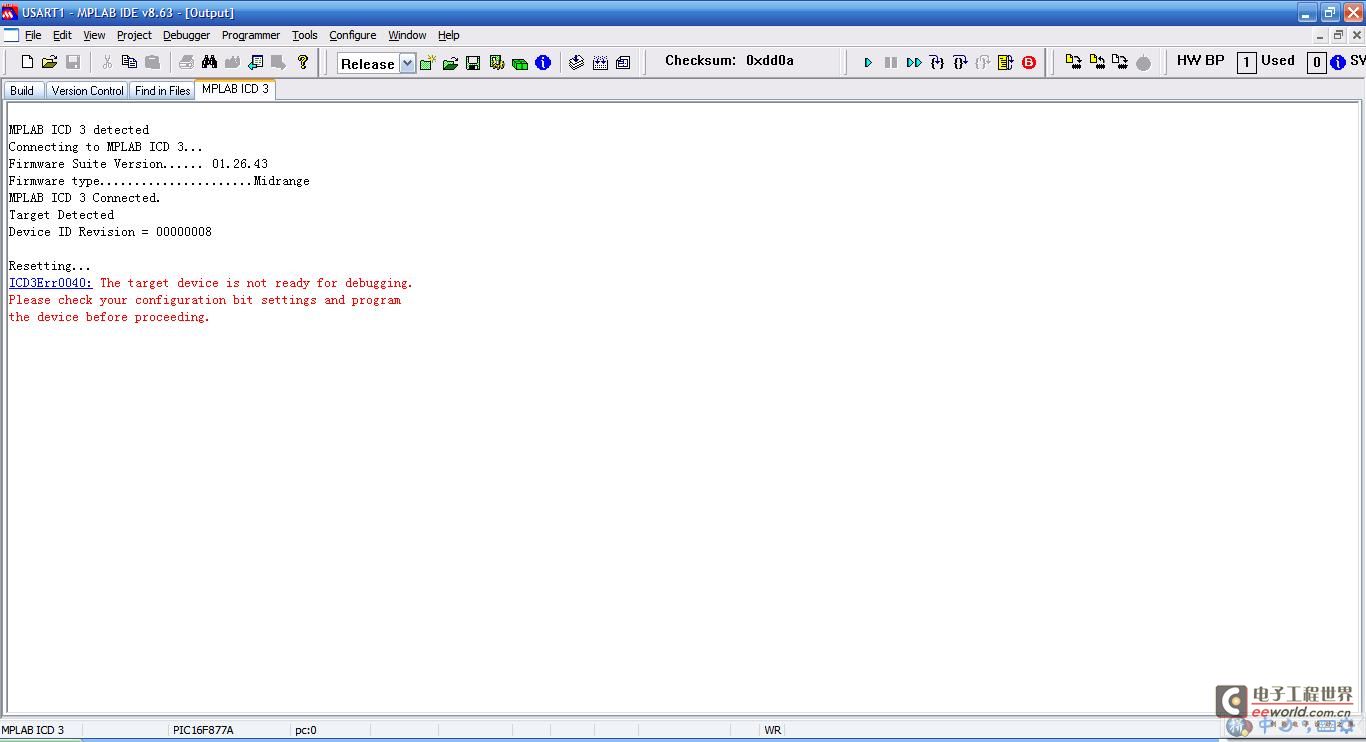
Task: Click MPLAB ICD 3 in the status bar
Action: [x=33, y=730]
